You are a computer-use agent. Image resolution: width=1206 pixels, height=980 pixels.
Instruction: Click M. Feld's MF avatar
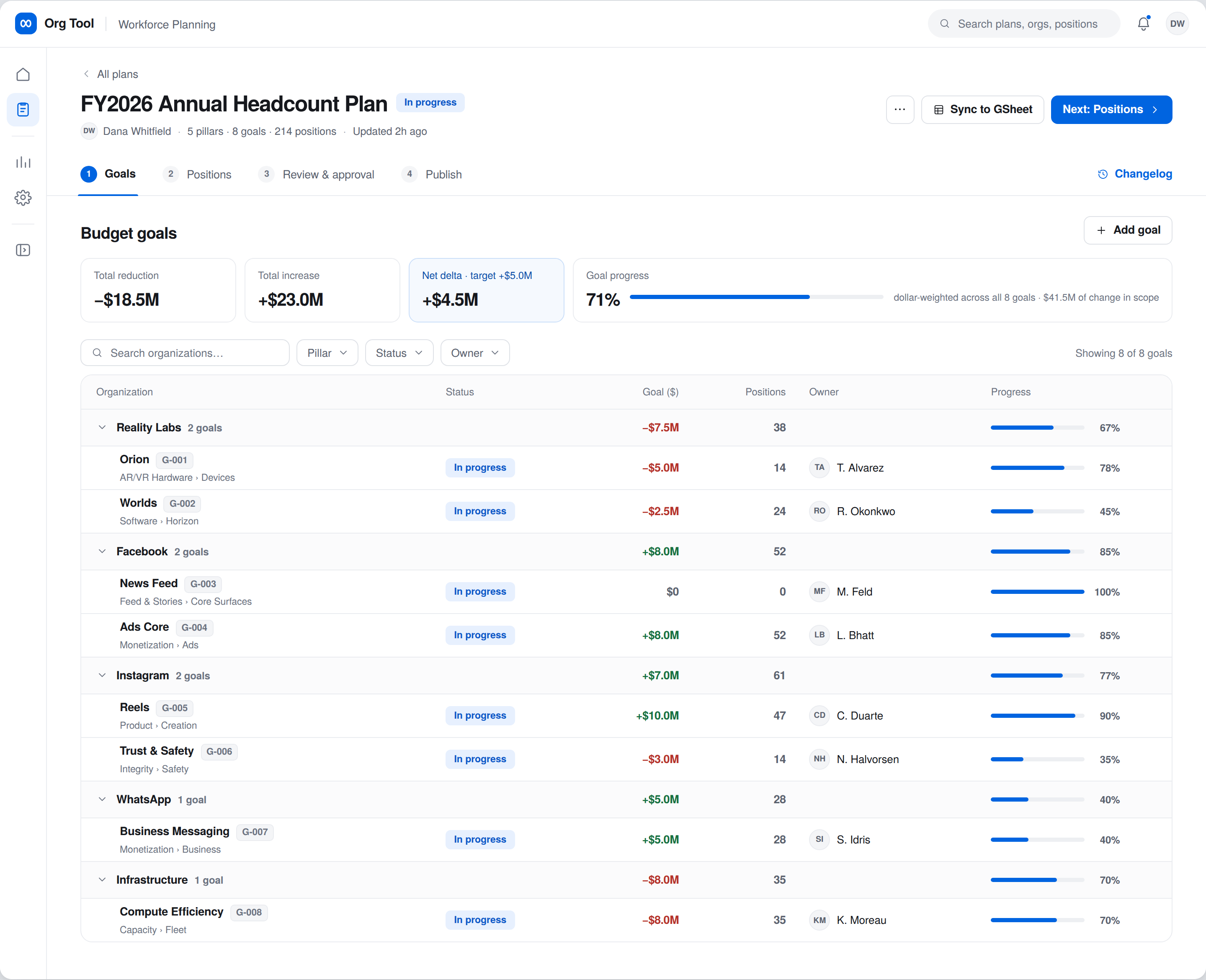click(819, 592)
